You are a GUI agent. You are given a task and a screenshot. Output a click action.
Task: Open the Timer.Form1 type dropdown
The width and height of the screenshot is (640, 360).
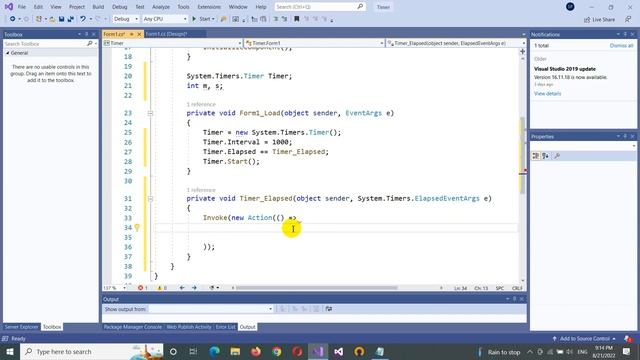314,43
